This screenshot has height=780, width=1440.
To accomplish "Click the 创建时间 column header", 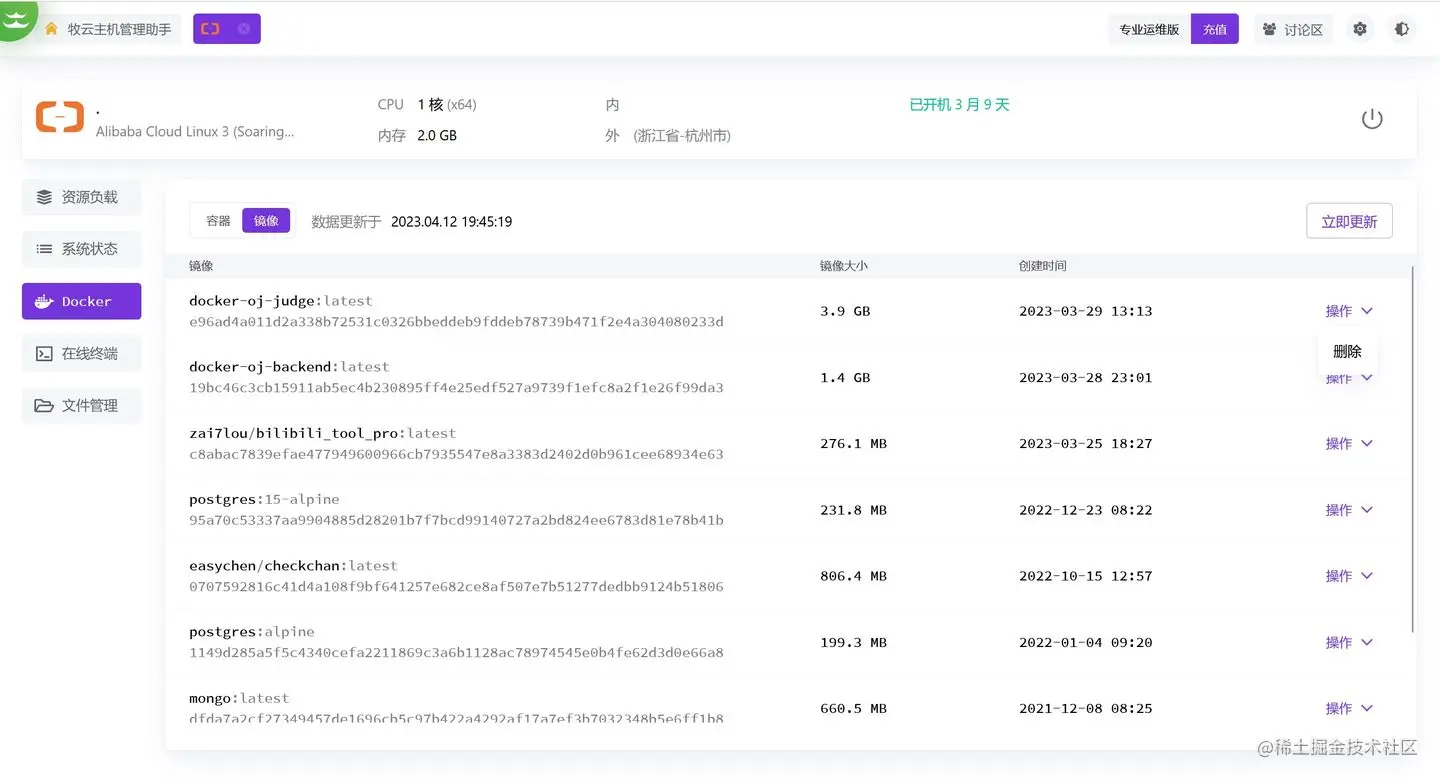I will (1043, 266).
